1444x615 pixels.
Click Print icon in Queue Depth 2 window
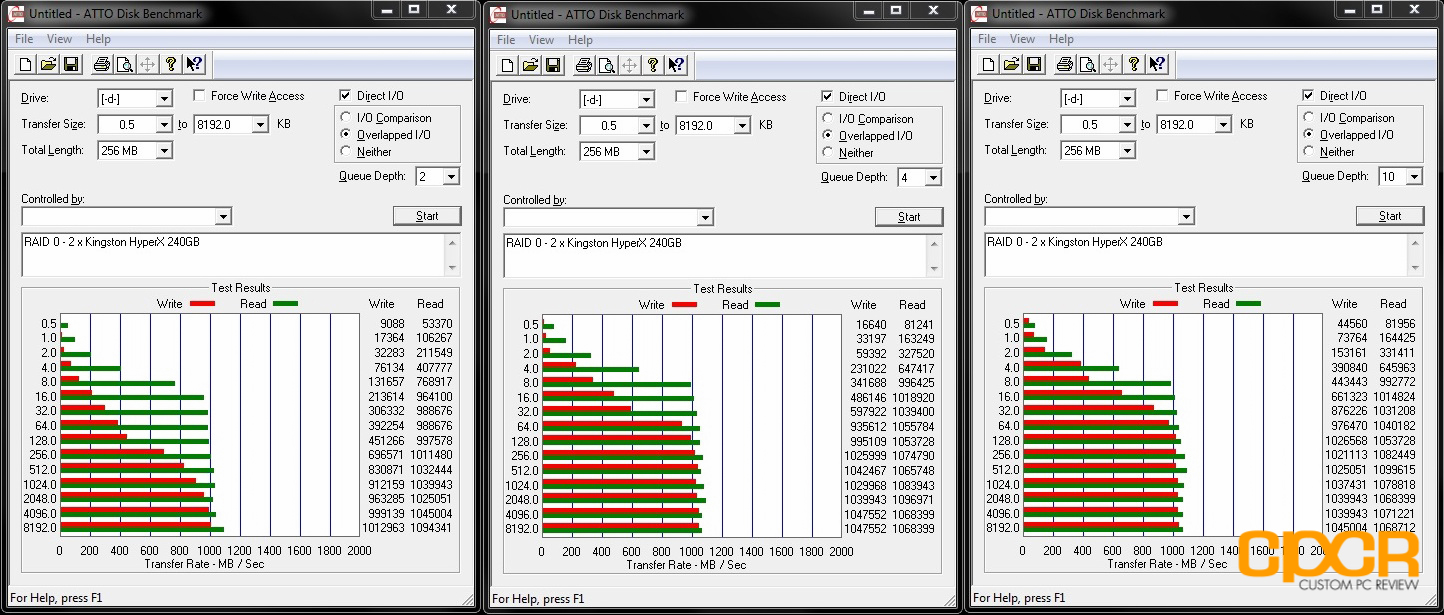[101, 65]
